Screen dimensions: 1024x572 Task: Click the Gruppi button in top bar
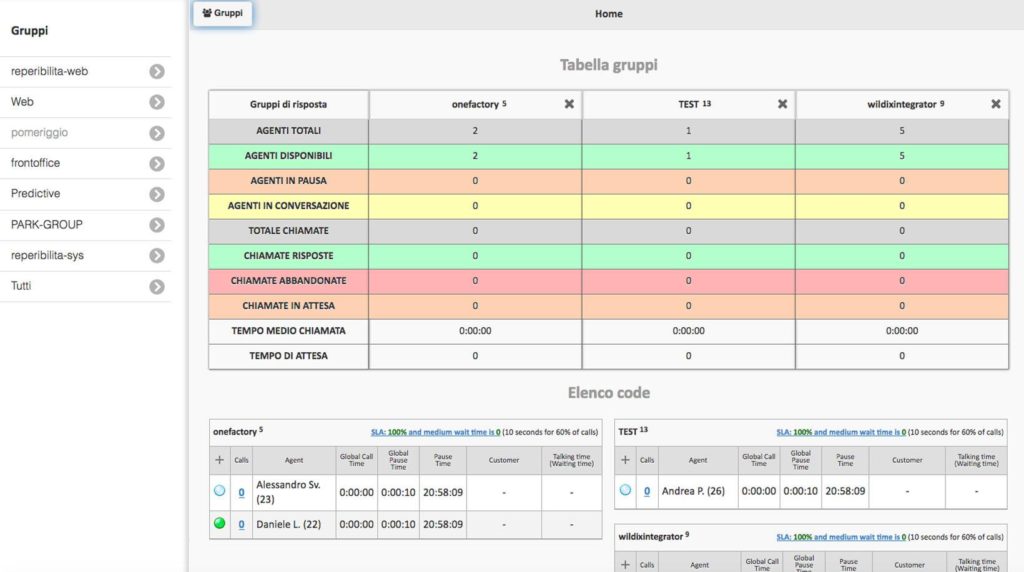(222, 14)
